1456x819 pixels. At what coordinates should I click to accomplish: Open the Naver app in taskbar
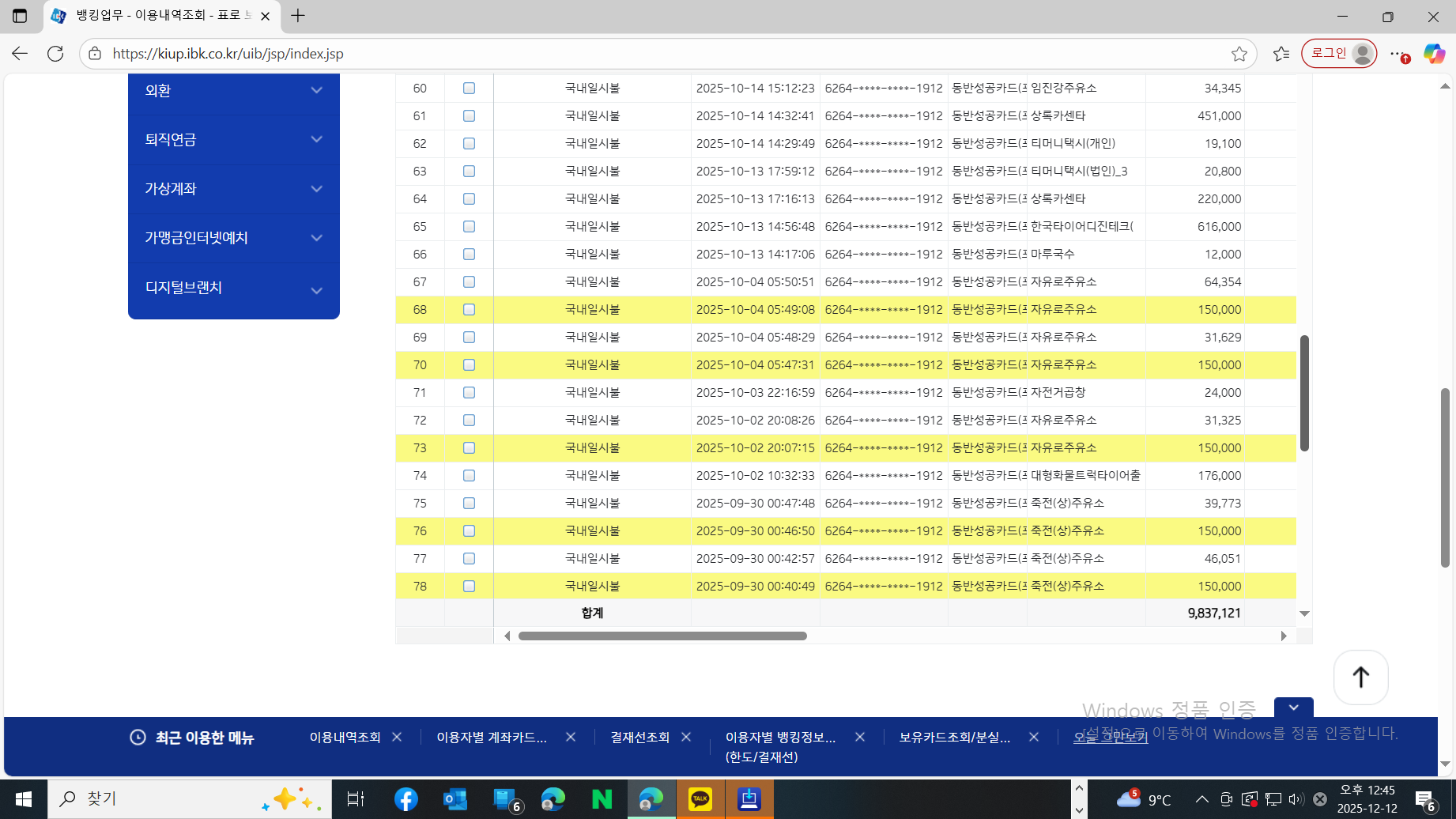(x=602, y=799)
